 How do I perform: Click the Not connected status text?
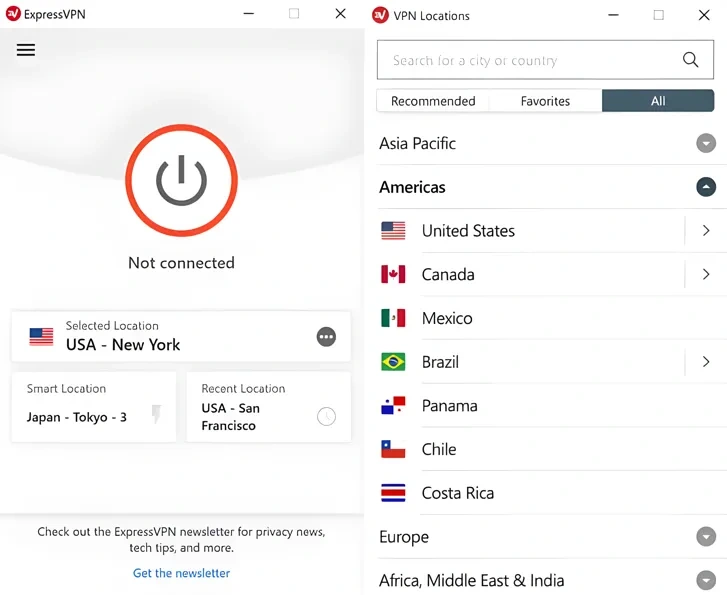click(181, 263)
